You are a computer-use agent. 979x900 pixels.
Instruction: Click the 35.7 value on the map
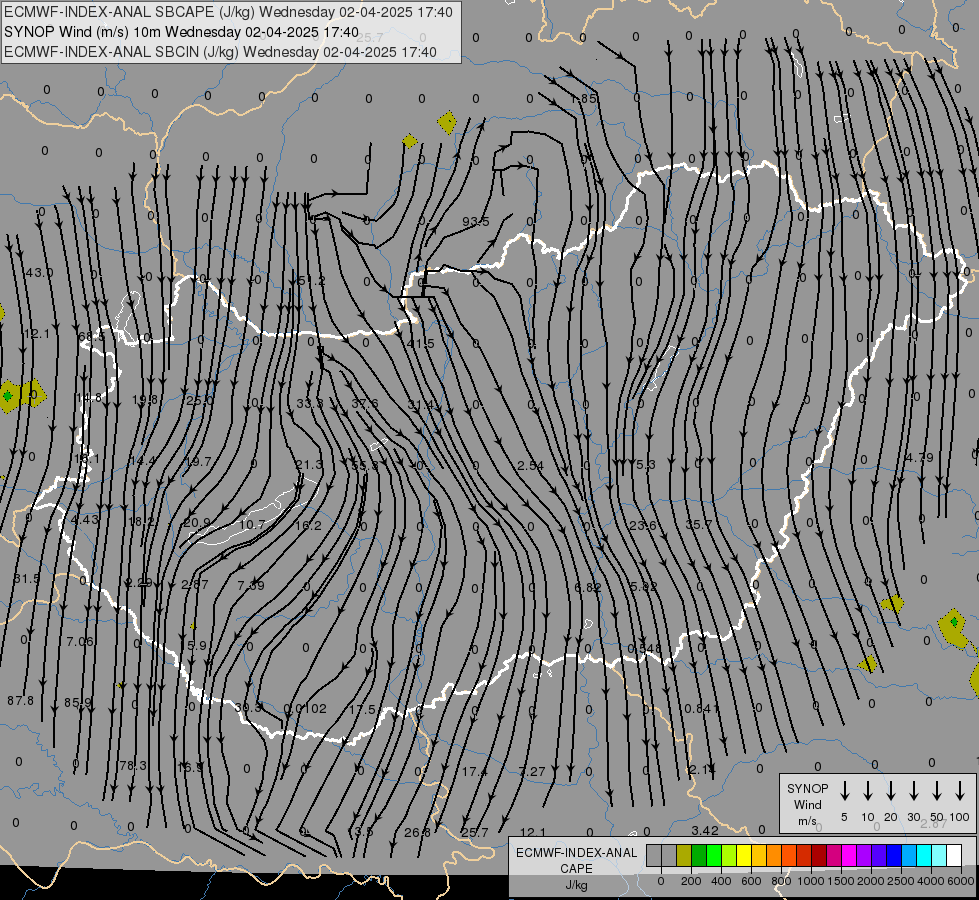pyautogui.click(x=699, y=525)
